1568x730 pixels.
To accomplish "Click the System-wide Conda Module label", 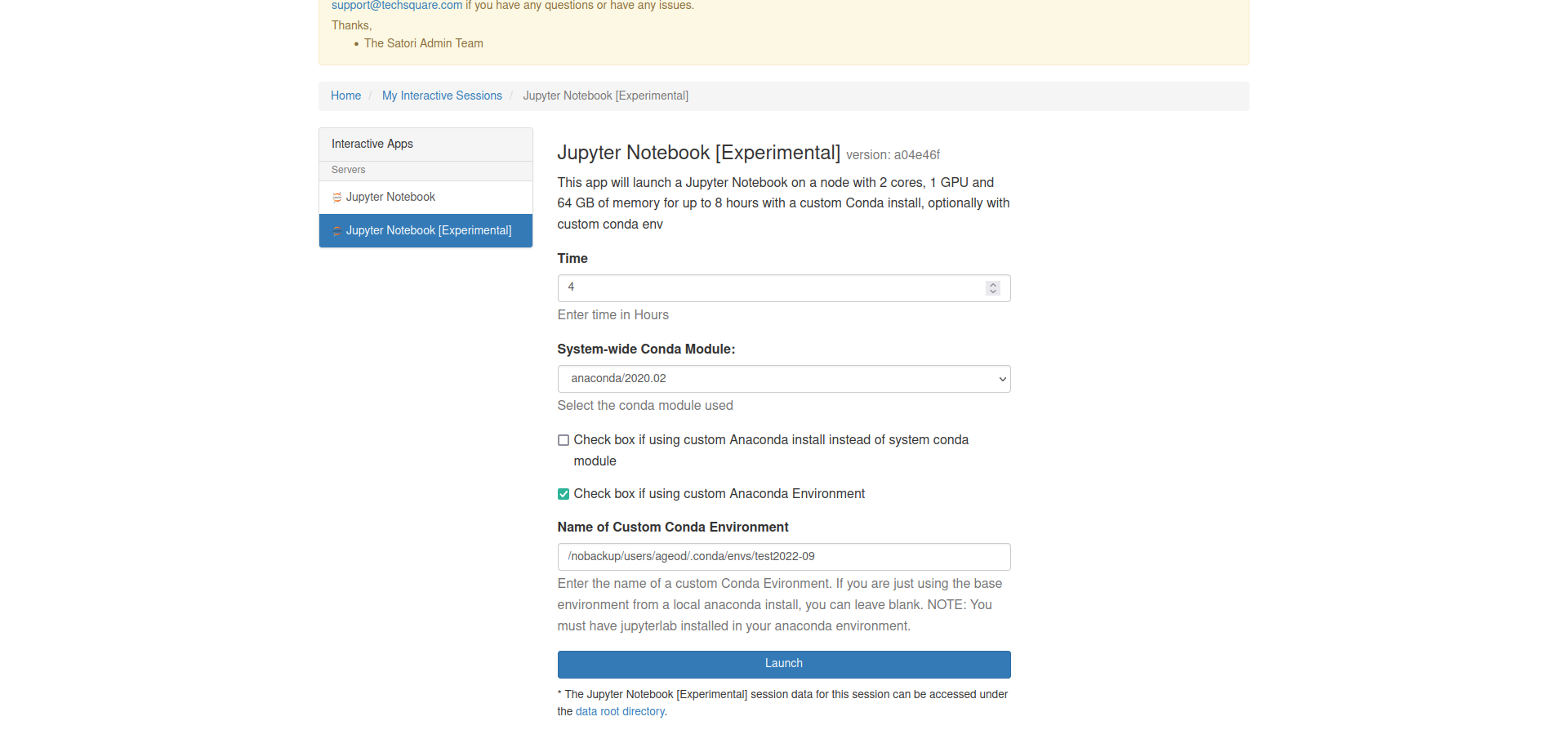I will [646, 349].
